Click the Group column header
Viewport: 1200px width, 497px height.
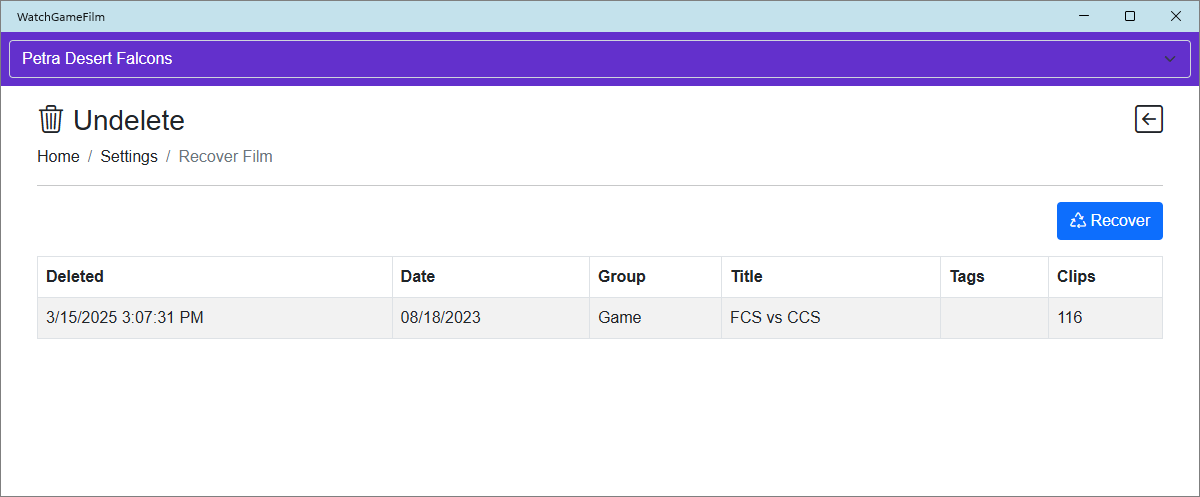[x=622, y=277]
